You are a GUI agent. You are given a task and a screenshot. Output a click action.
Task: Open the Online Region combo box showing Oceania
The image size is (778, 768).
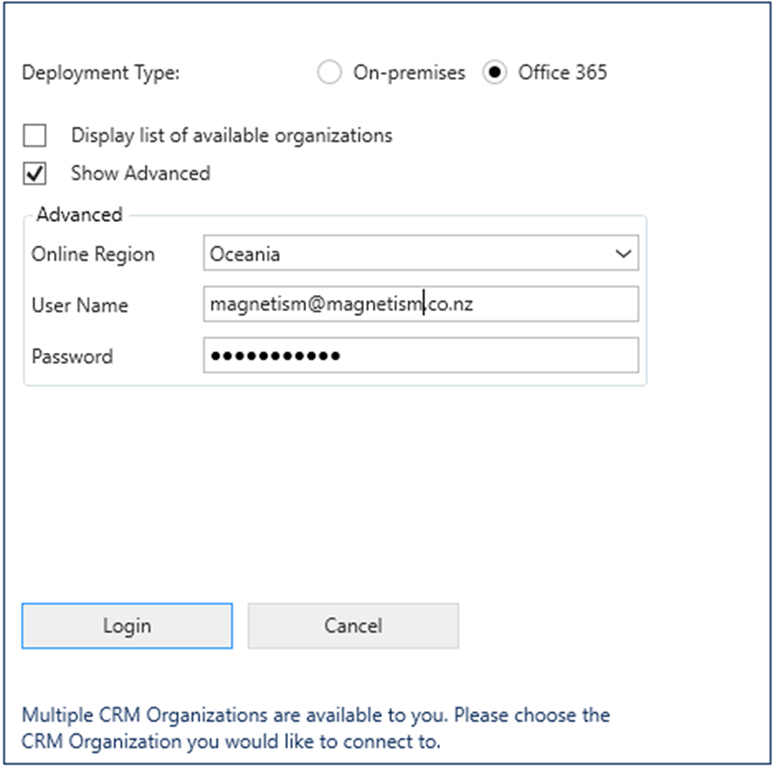tap(405, 254)
